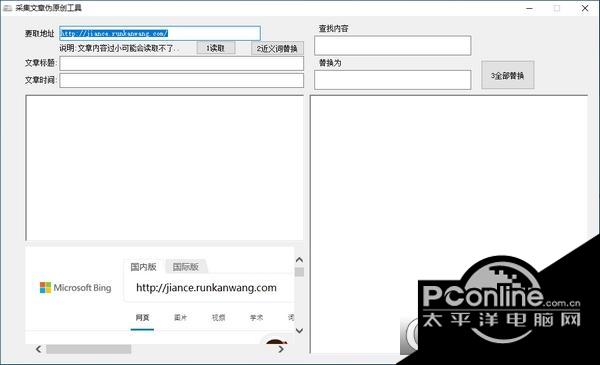The image size is (600, 365).
Task: Click the Bing search box with jiance.runkanwang.com
Action: (209, 288)
